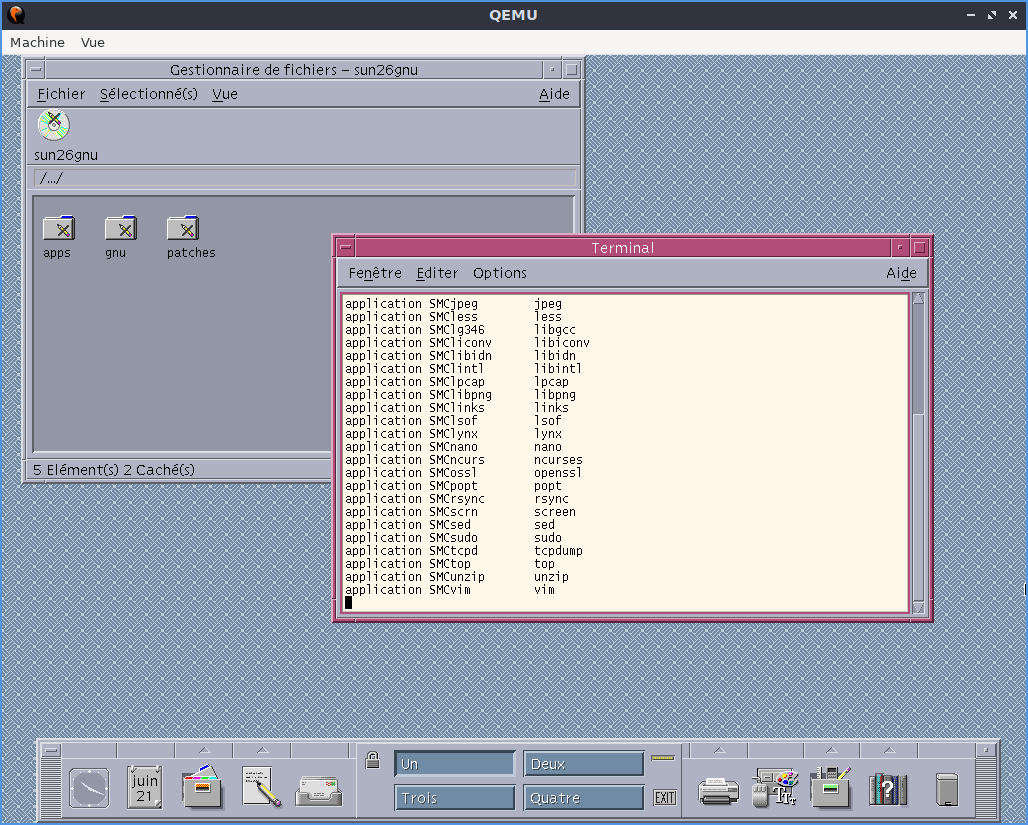Open the Application Manager icon
Viewport: 1028px width, 825px height.
pyautogui.click(x=831, y=786)
